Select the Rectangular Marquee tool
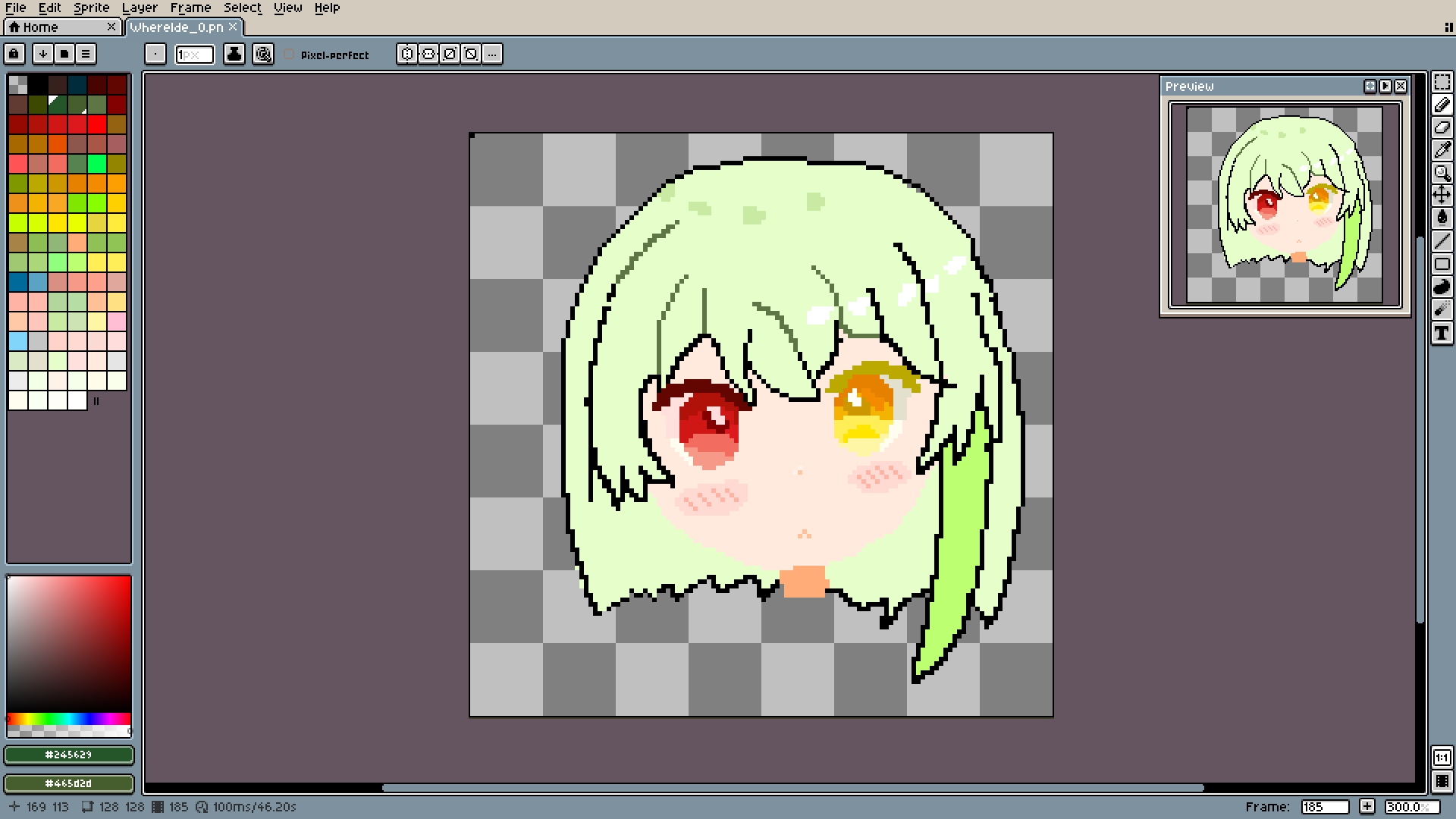This screenshot has height=819, width=1456. (1442, 82)
